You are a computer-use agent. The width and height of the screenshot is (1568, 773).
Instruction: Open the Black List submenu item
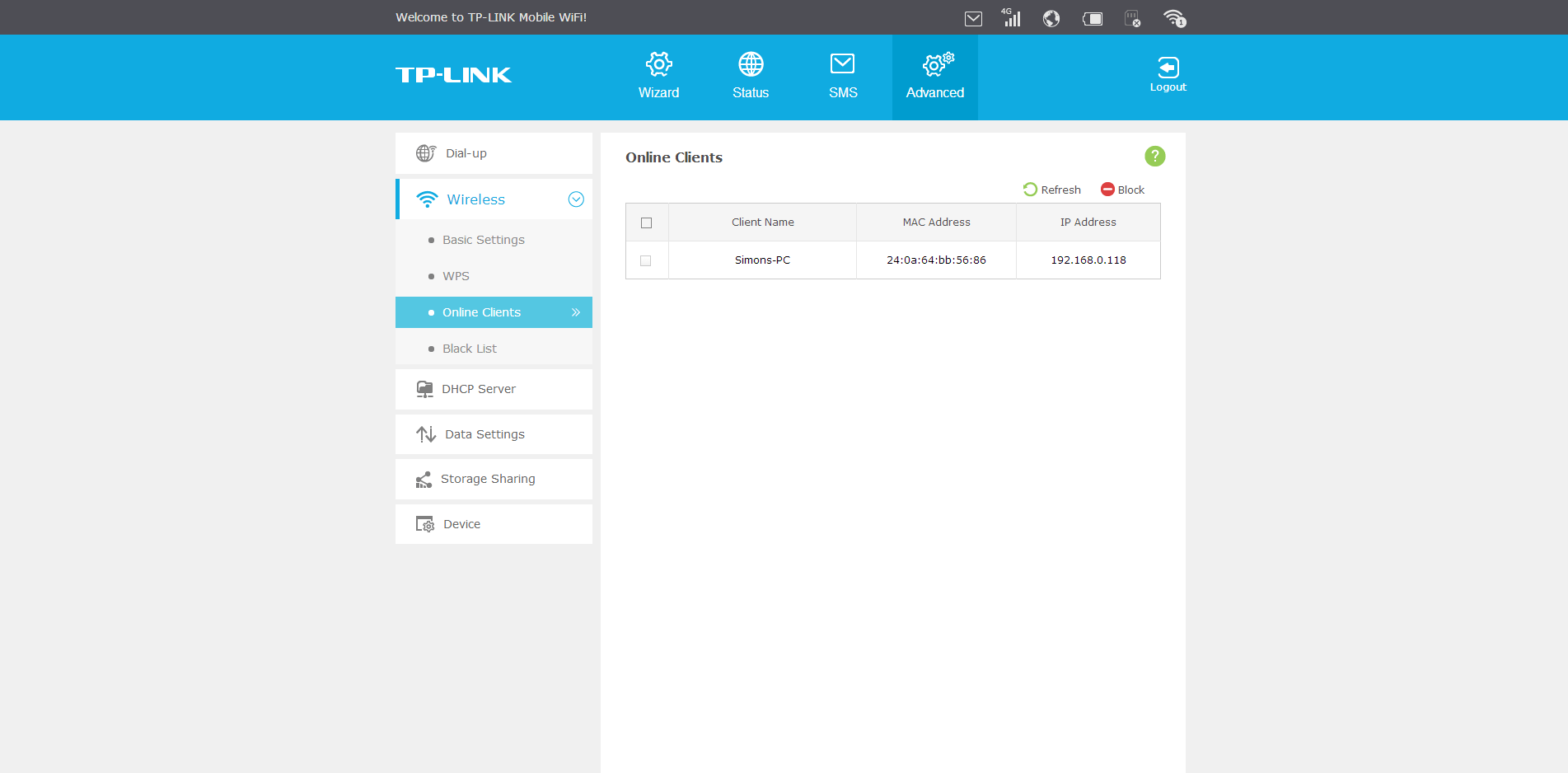469,349
